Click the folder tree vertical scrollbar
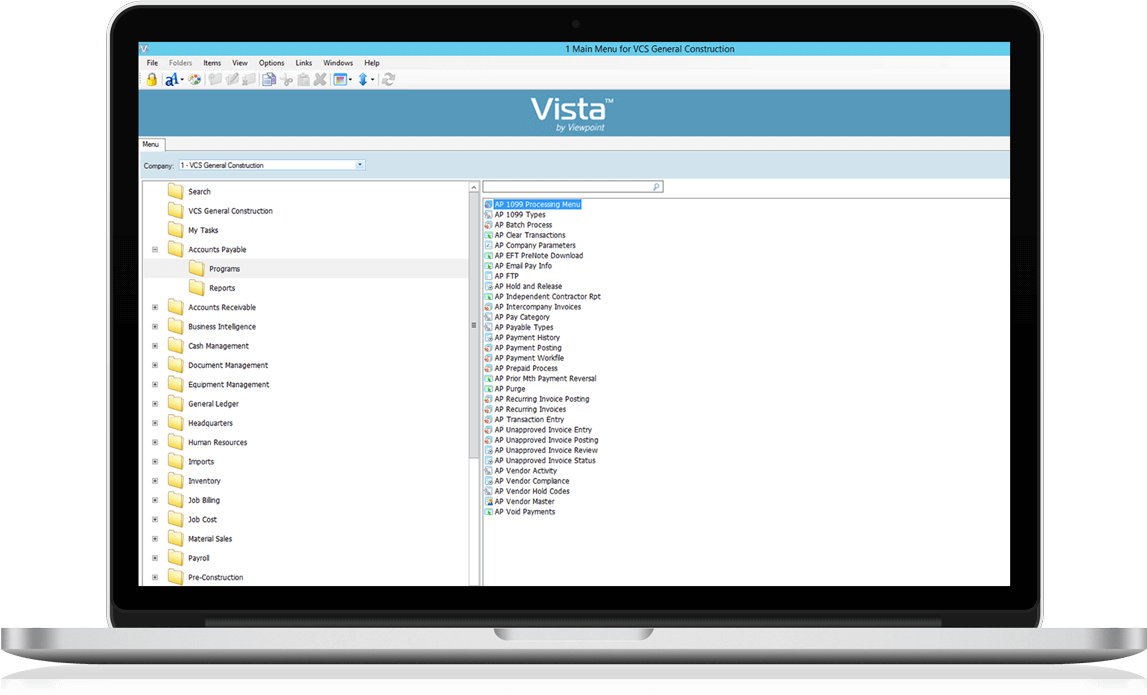The image size is (1147, 695). [x=474, y=326]
